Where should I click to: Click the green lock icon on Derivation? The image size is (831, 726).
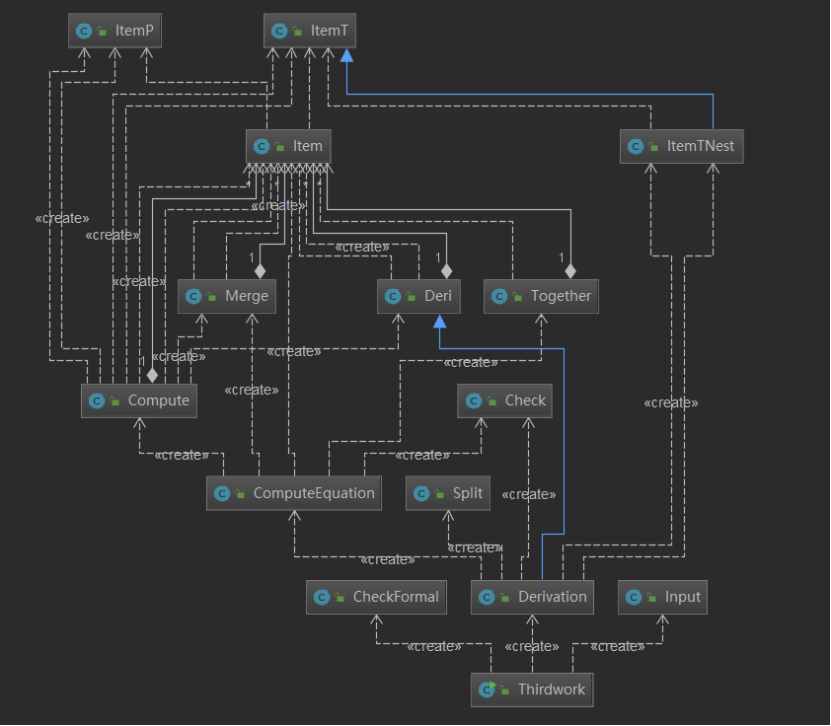coord(505,598)
